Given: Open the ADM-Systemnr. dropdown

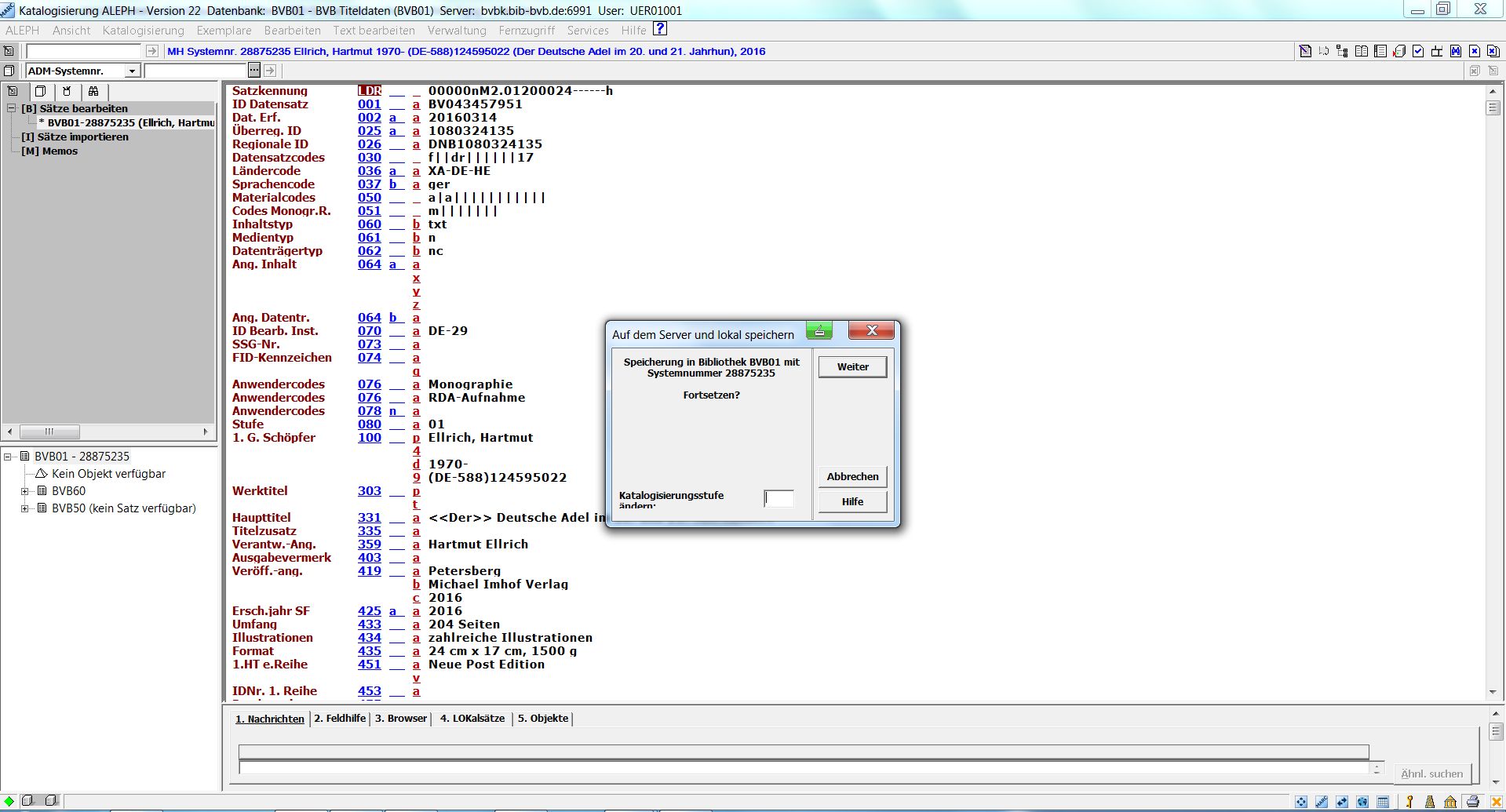Looking at the screenshot, I should (132, 71).
